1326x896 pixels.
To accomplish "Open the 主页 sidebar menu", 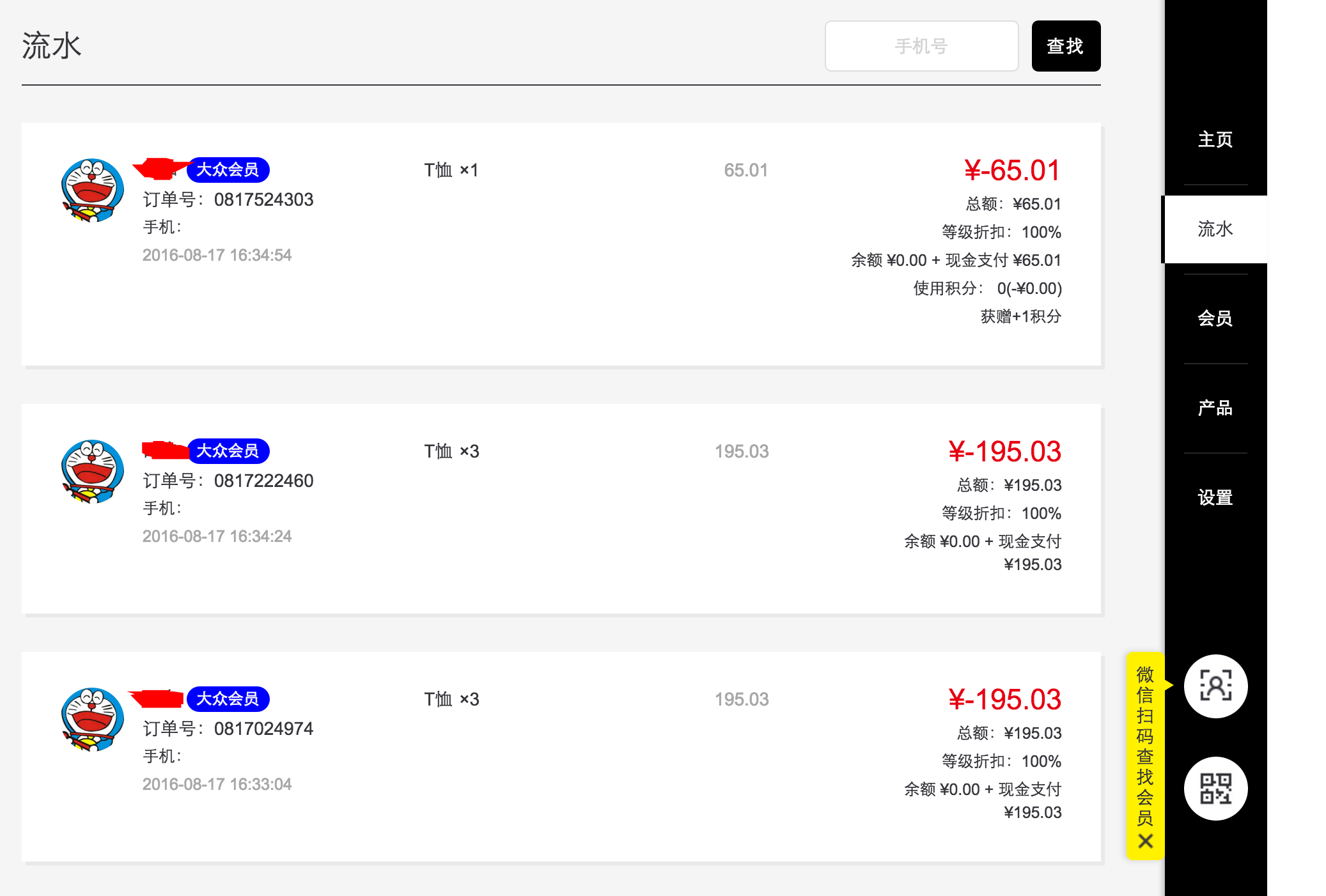I will [x=1215, y=139].
